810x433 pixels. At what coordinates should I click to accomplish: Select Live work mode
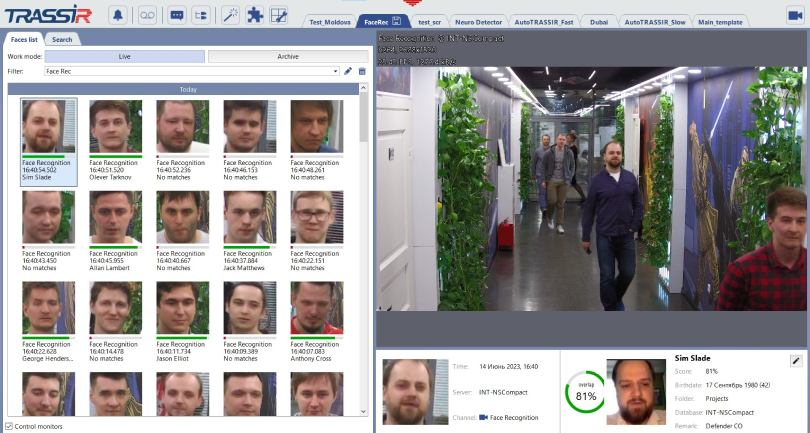124,56
